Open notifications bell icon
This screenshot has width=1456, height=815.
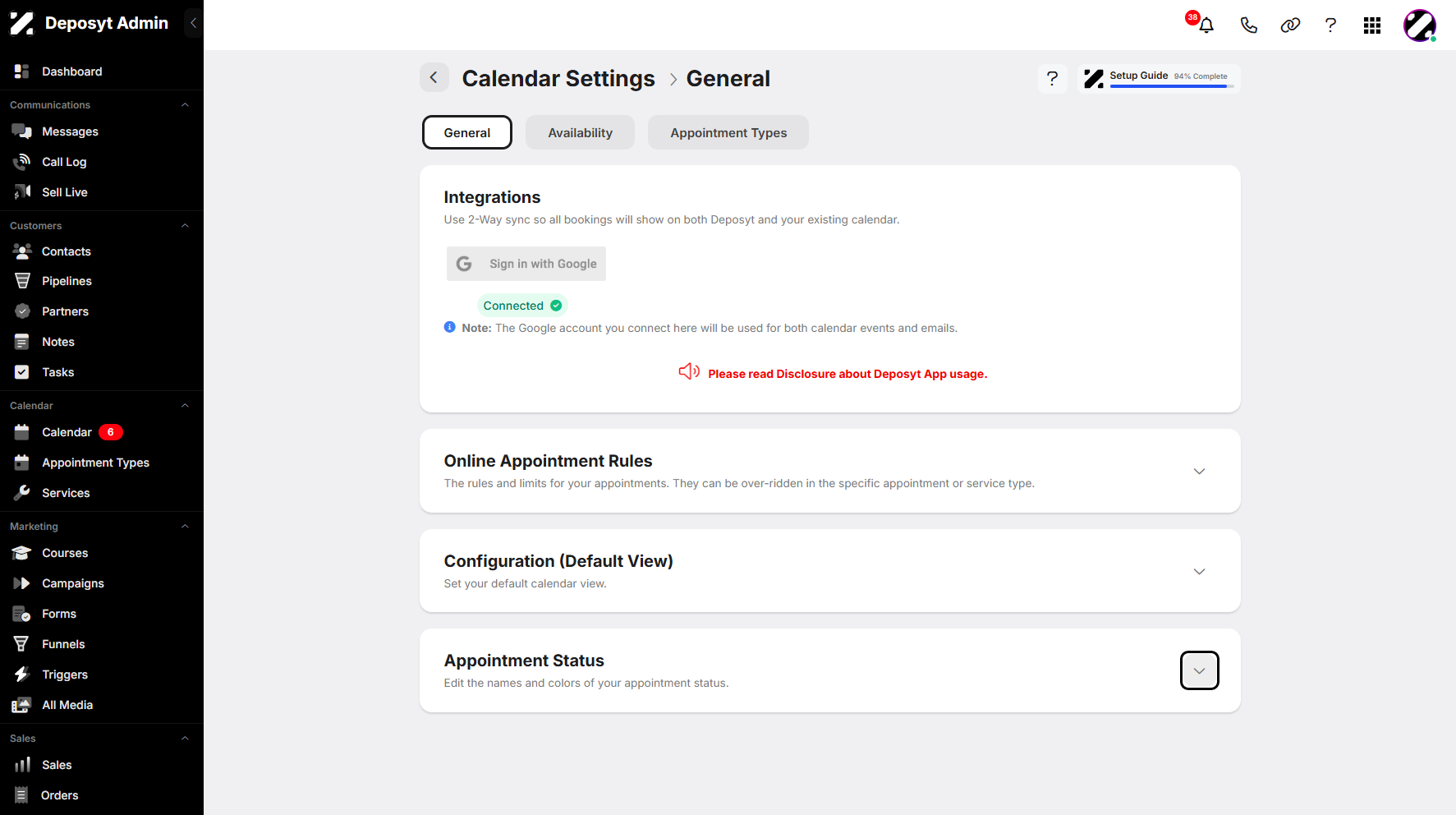1206,25
